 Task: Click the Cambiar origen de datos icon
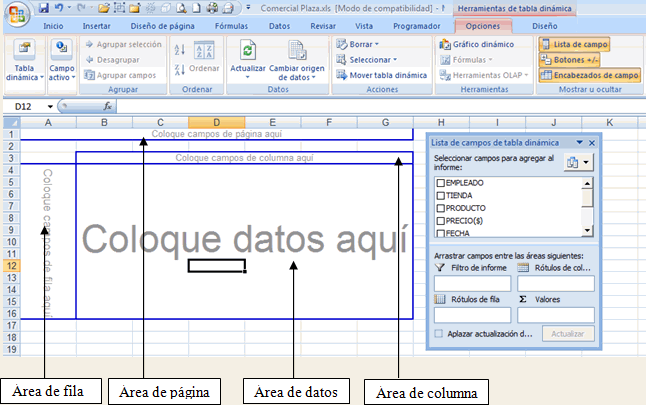pos(296,51)
